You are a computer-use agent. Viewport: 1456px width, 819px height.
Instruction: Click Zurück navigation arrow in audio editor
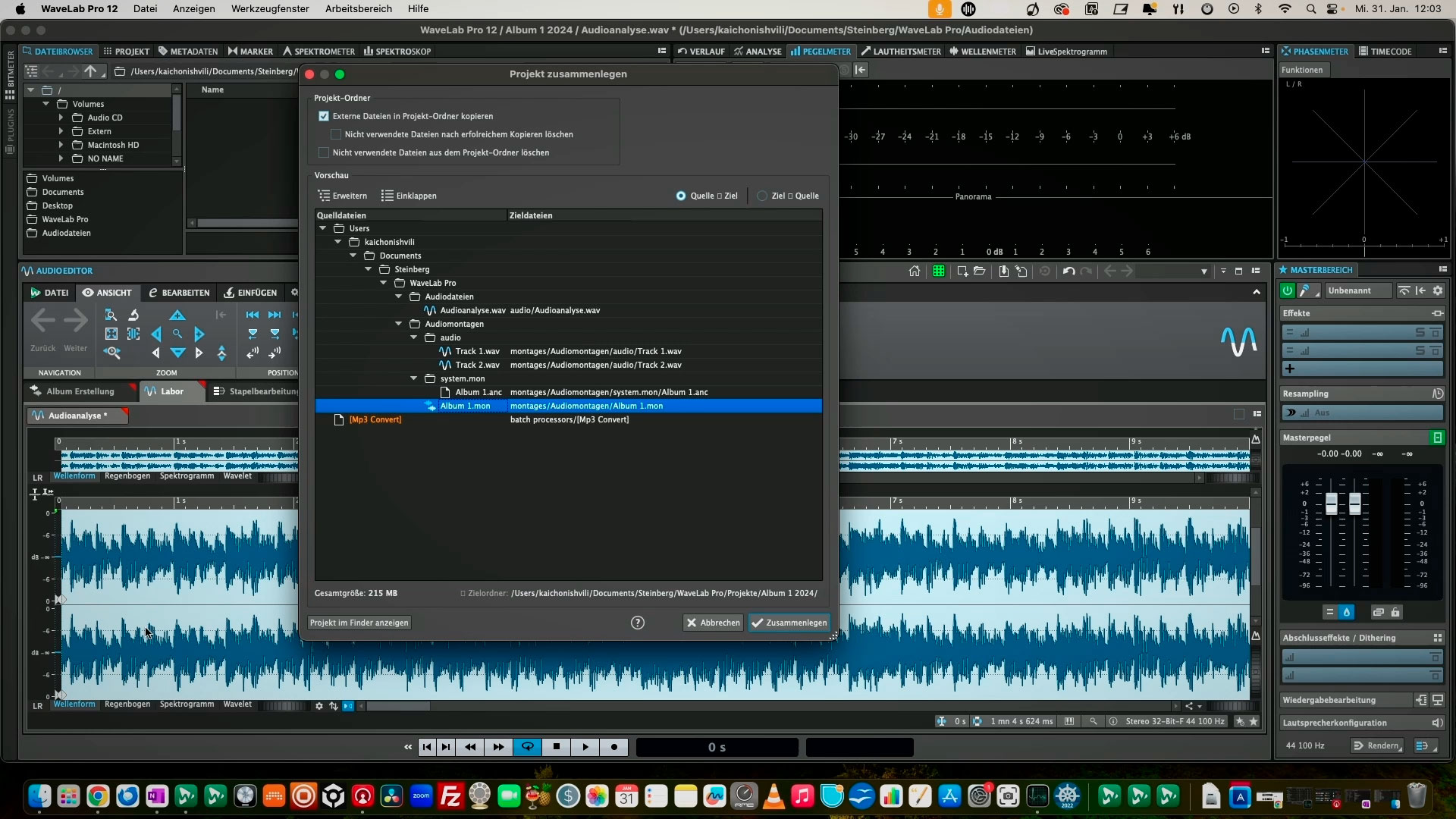click(x=42, y=322)
